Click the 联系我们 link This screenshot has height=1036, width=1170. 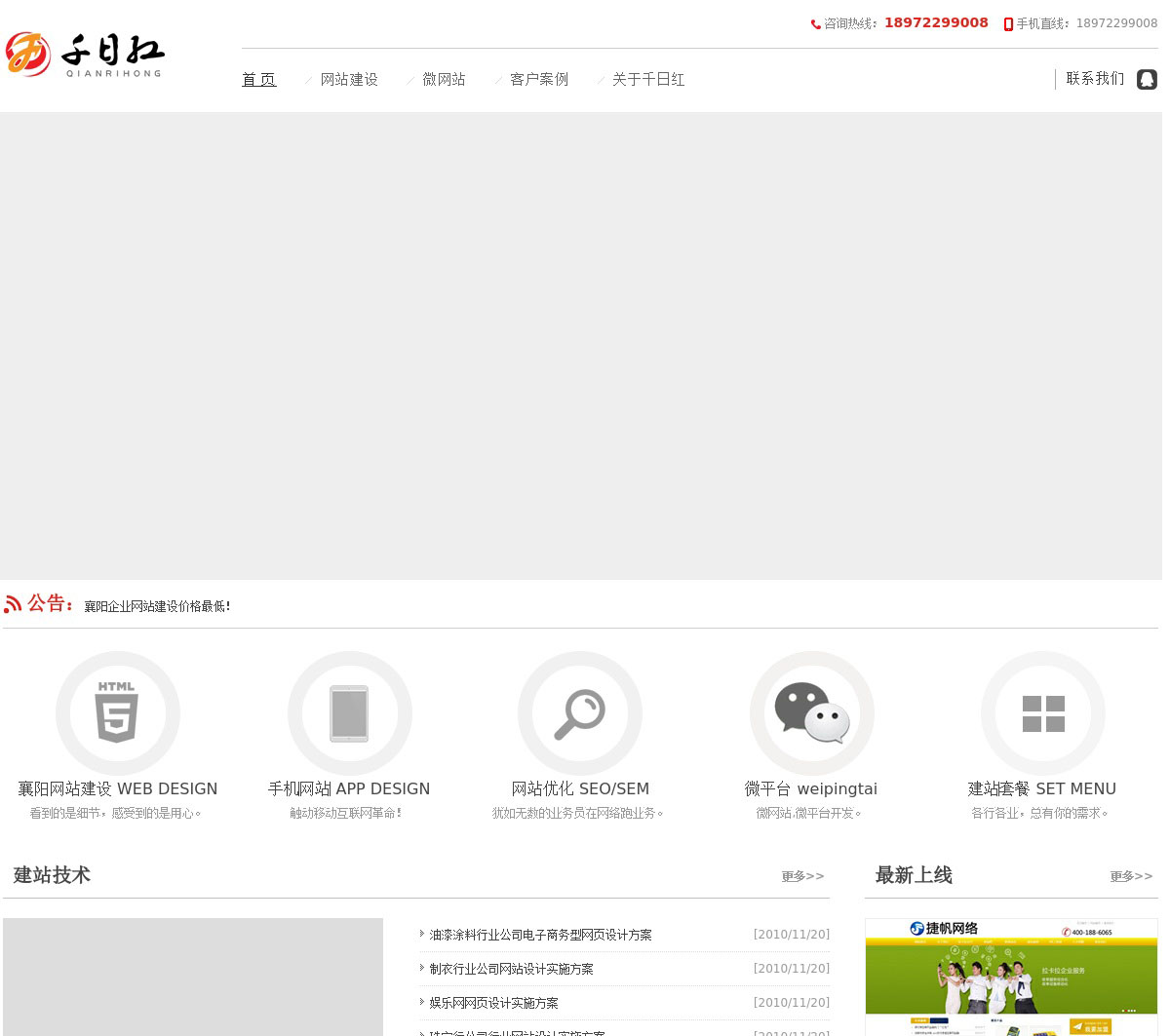click(1095, 79)
